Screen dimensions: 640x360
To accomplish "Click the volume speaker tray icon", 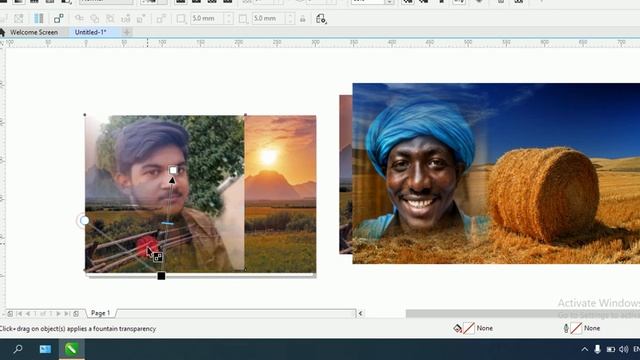I will click(623, 349).
